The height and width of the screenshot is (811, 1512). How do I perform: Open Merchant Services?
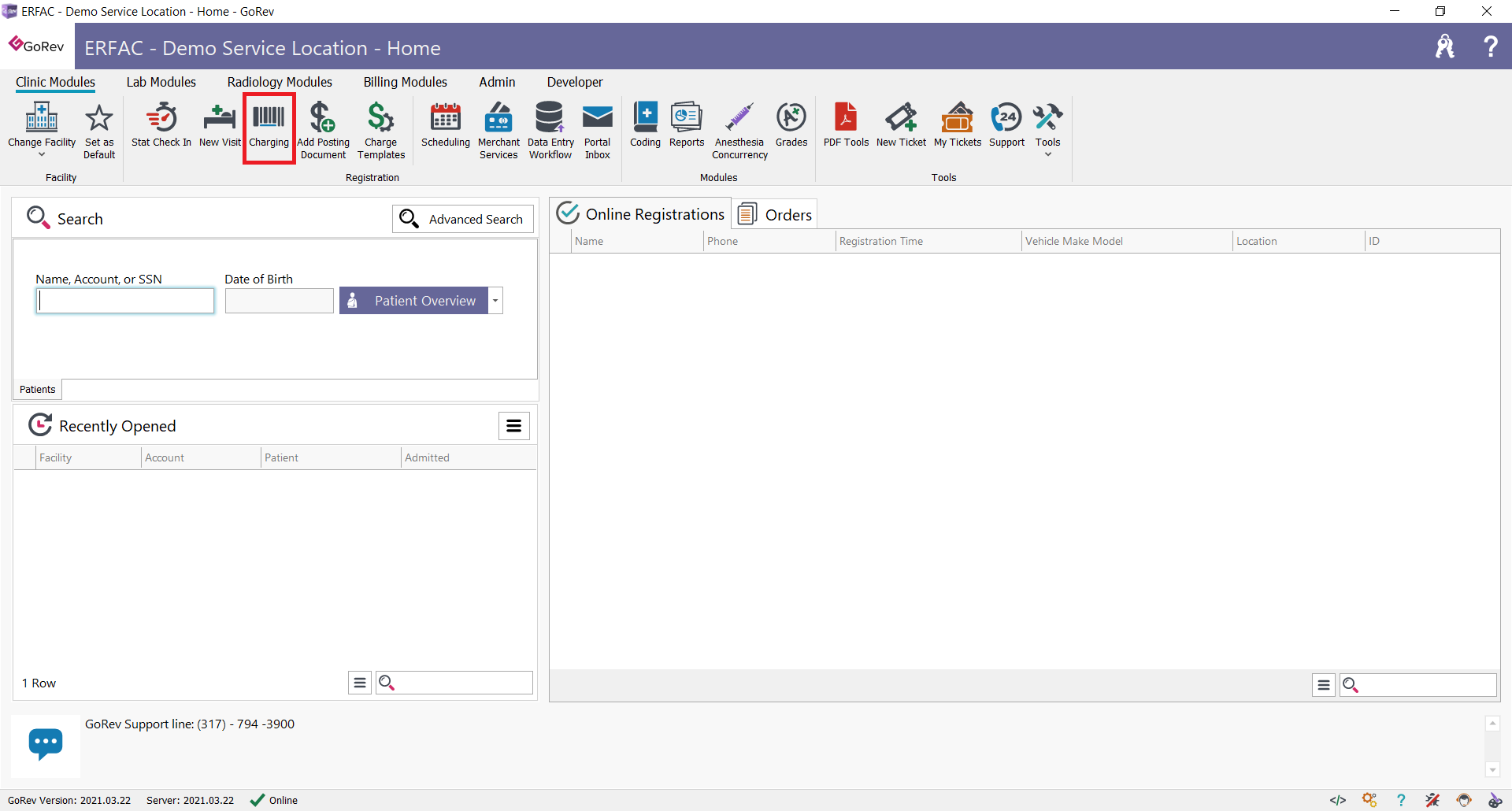pos(498,131)
